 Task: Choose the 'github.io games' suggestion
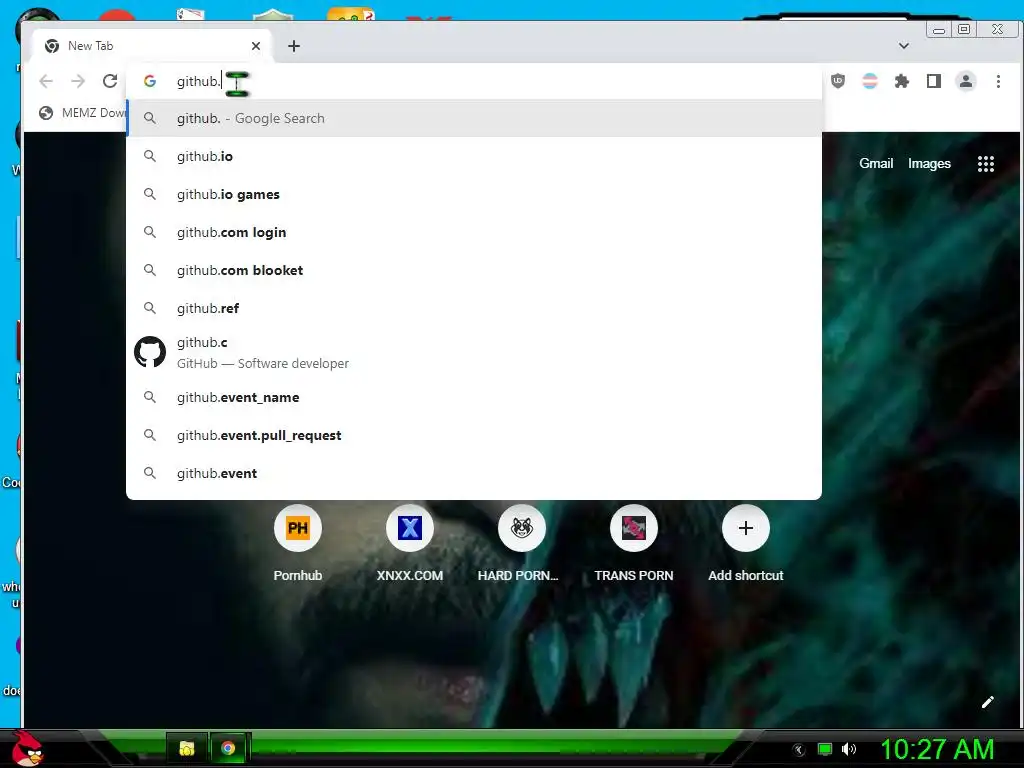(x=474, y=194)
